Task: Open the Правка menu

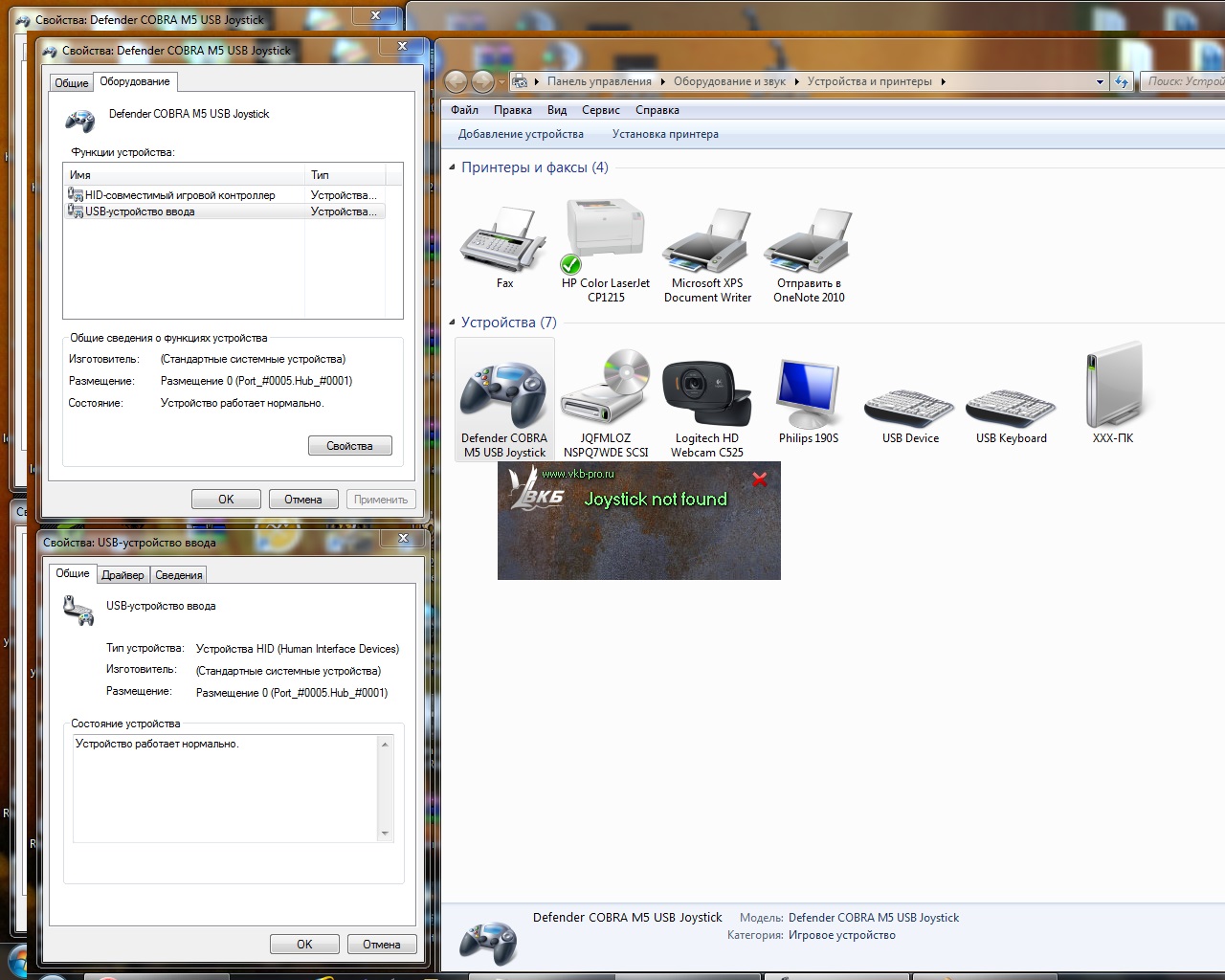Action: [x=513, y=110]
